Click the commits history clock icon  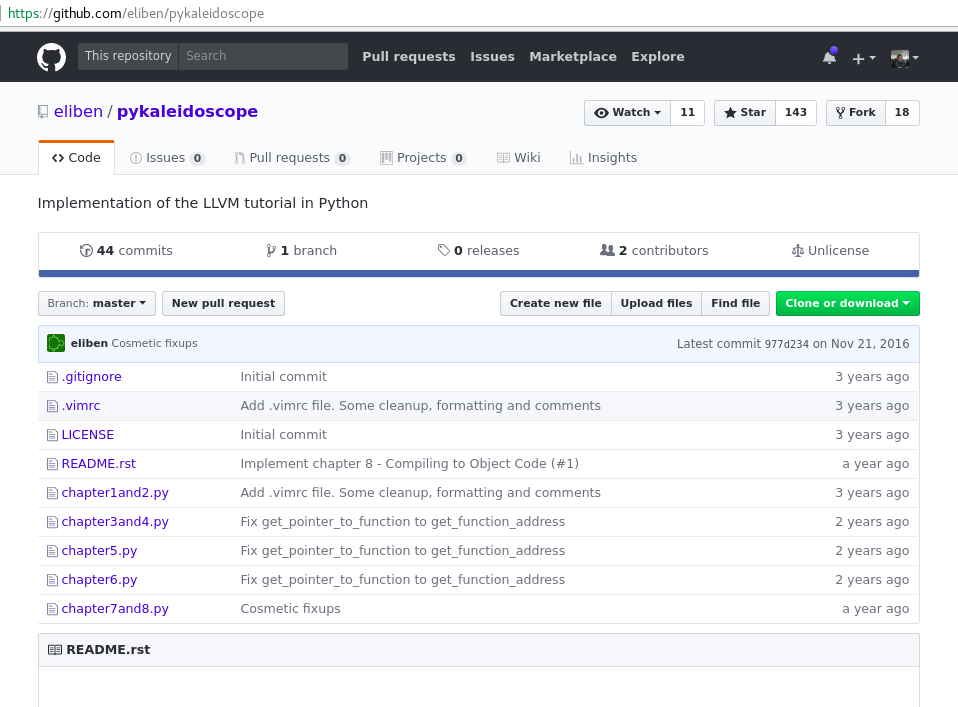86,251
